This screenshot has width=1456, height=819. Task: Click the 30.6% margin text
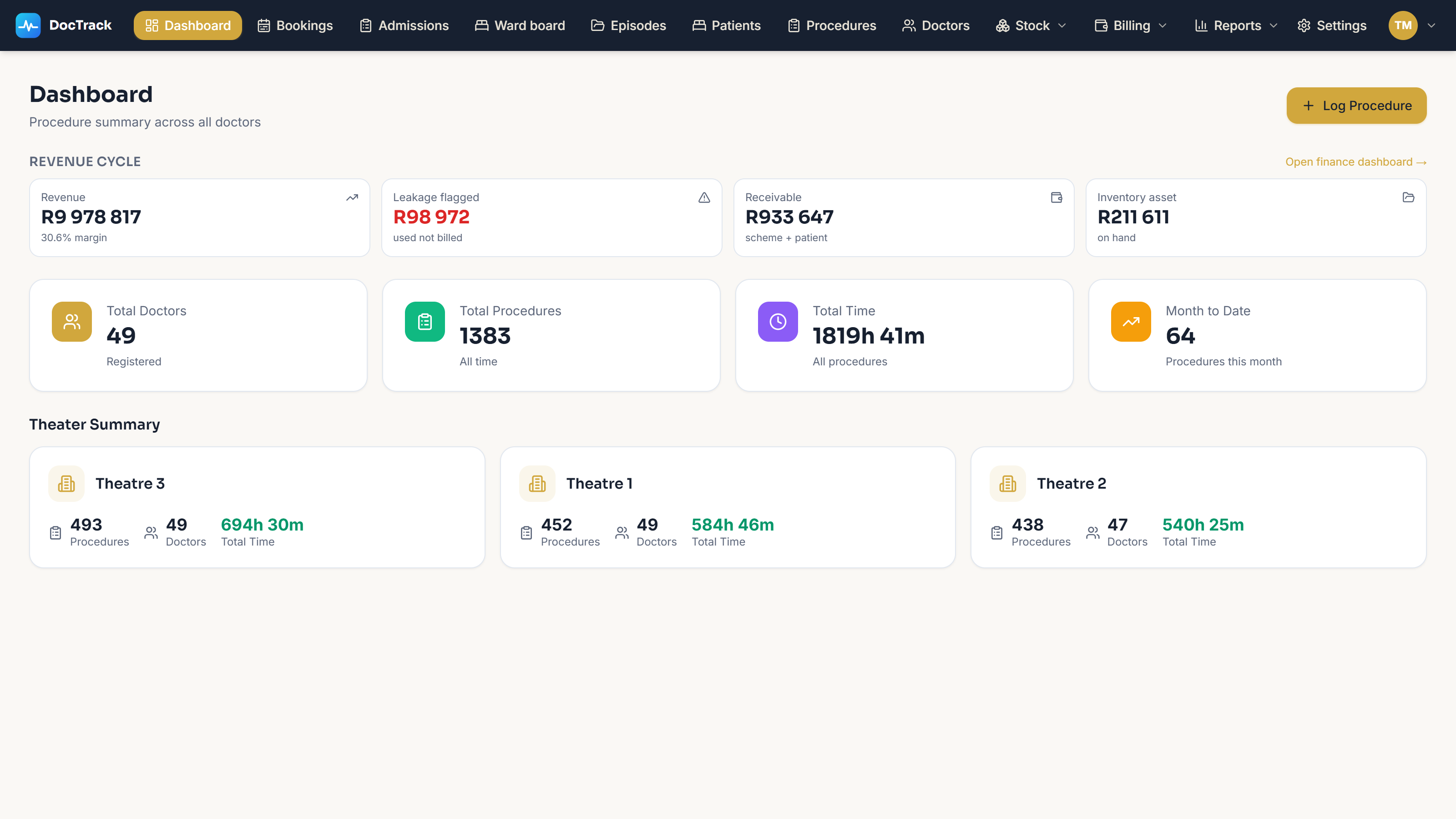(74, 238)
